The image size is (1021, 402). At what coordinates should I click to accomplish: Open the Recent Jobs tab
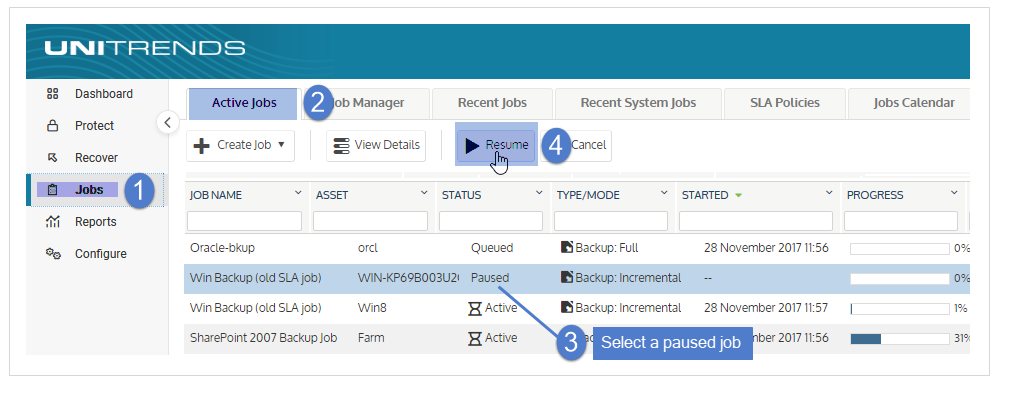pyautogui.click(x=492, y=103)
